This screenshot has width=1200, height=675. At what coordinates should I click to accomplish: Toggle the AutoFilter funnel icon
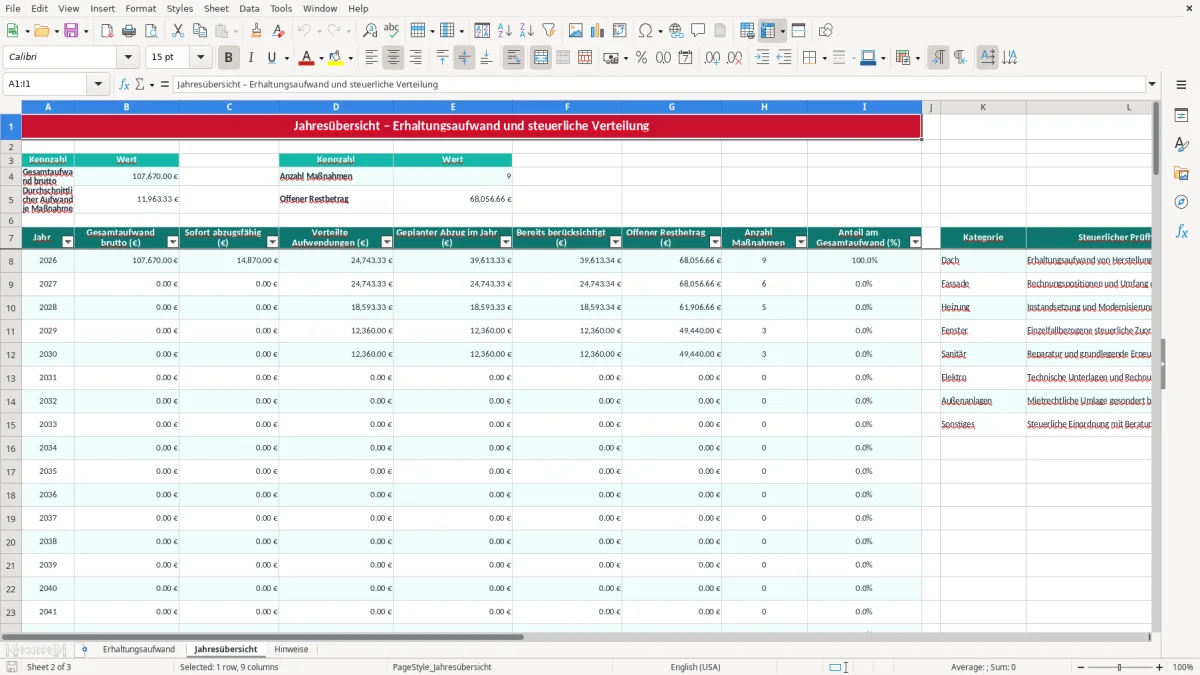point(548,31)
